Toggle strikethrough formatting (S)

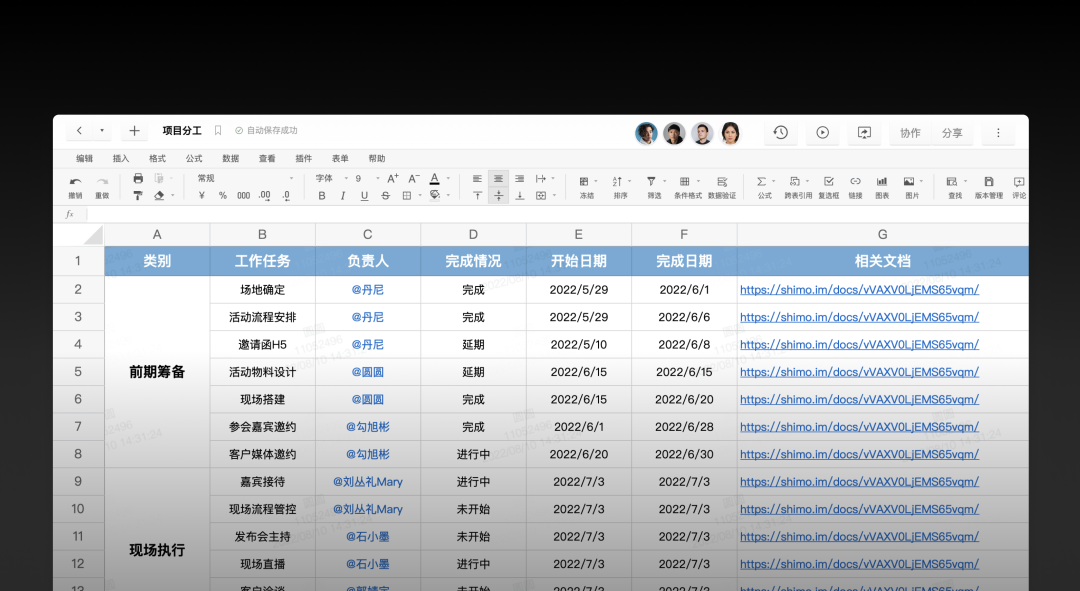[x=386, y=196]
